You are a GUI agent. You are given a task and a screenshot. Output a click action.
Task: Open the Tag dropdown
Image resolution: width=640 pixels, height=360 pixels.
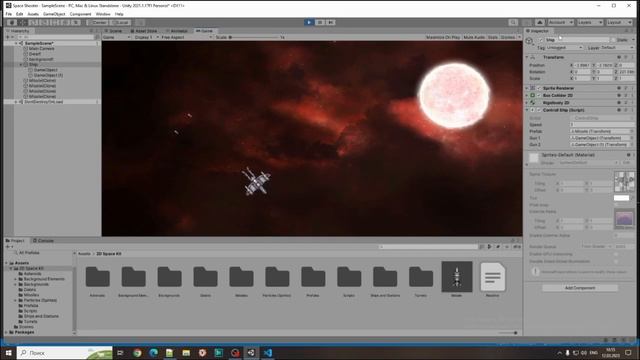click(x=565, y=48)
